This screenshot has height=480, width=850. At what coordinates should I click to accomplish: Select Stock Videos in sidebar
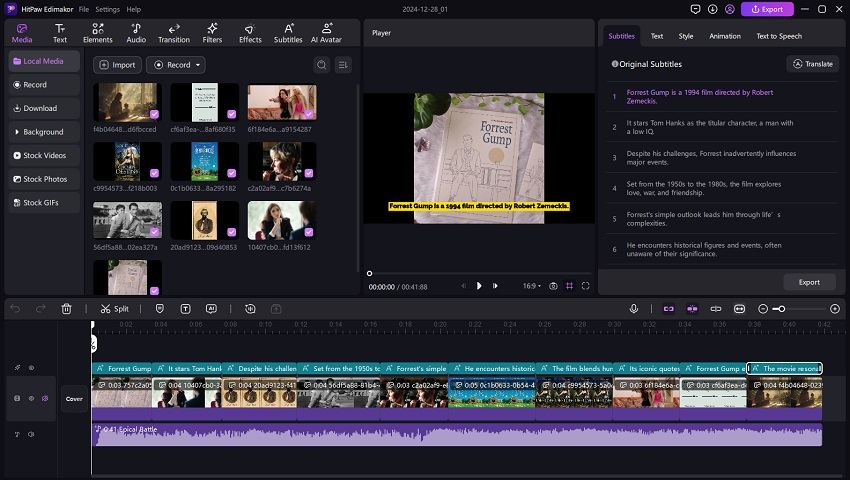[44, 156]
